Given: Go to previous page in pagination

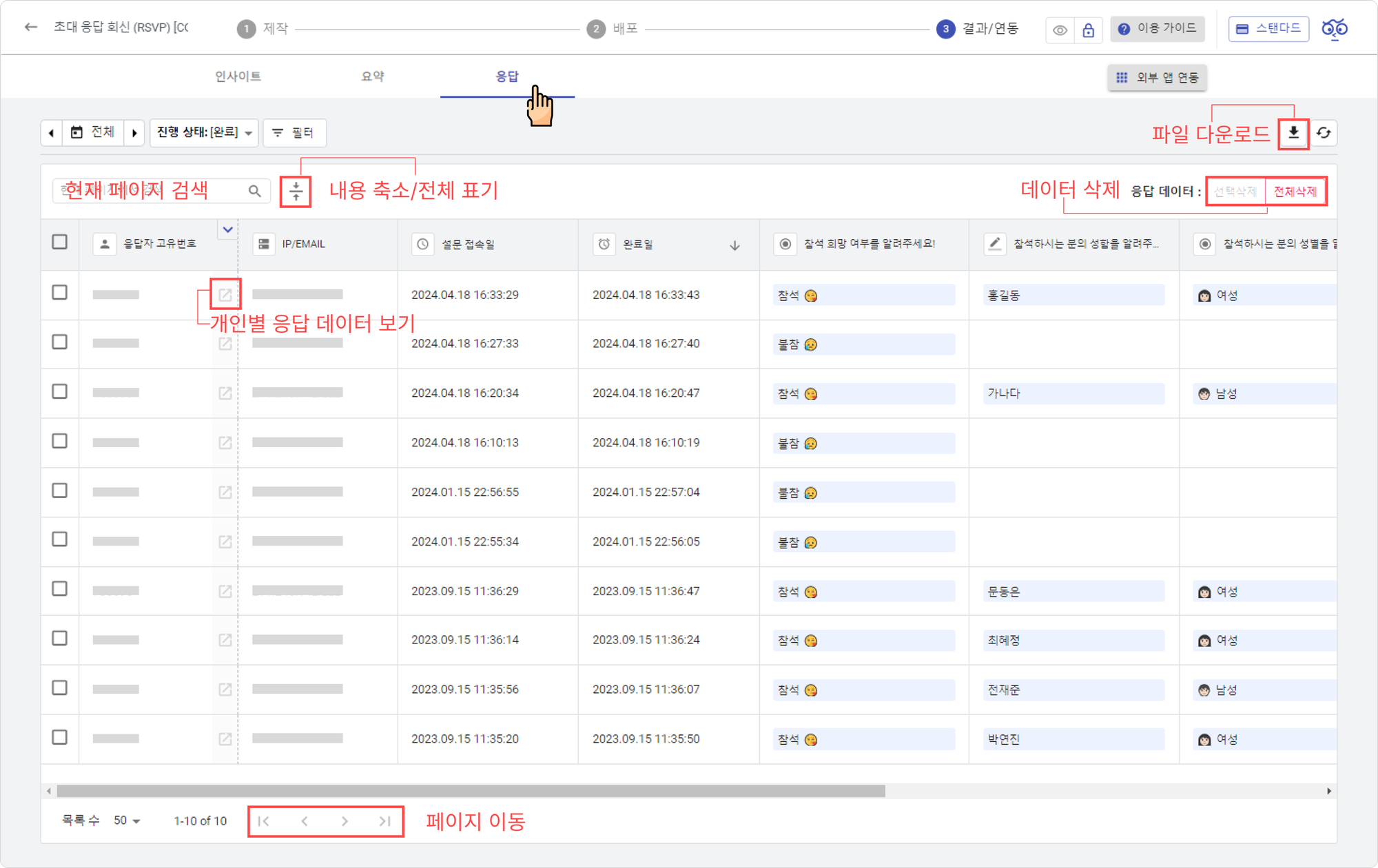Looking at the screenshot, I should pos(305,821).
